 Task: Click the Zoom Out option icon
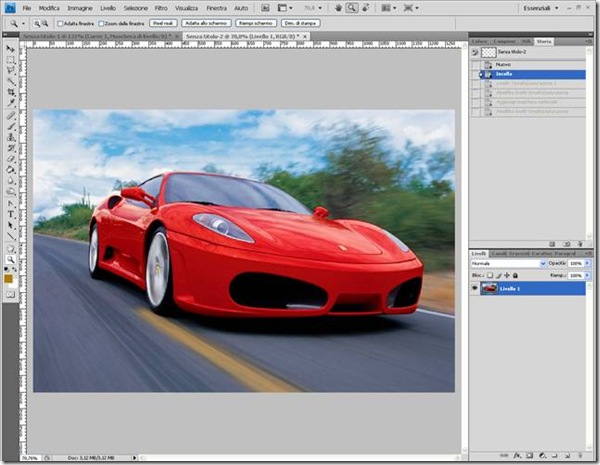coord(45,24)
